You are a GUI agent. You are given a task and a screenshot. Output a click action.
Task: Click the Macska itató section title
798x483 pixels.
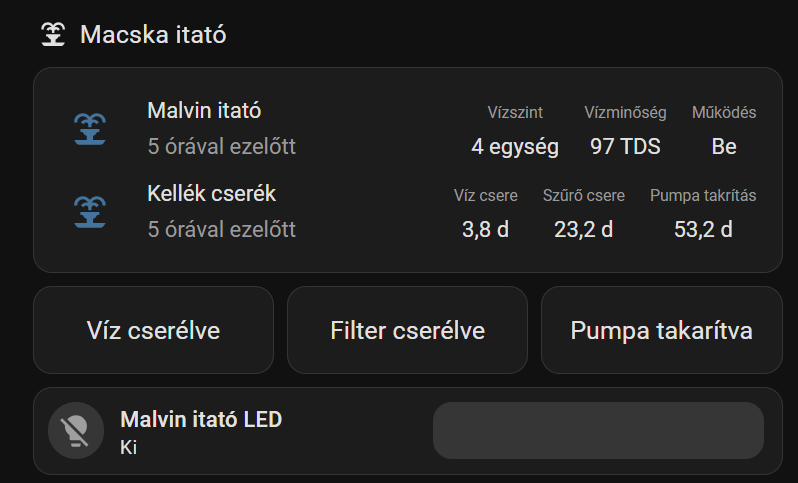153,35
